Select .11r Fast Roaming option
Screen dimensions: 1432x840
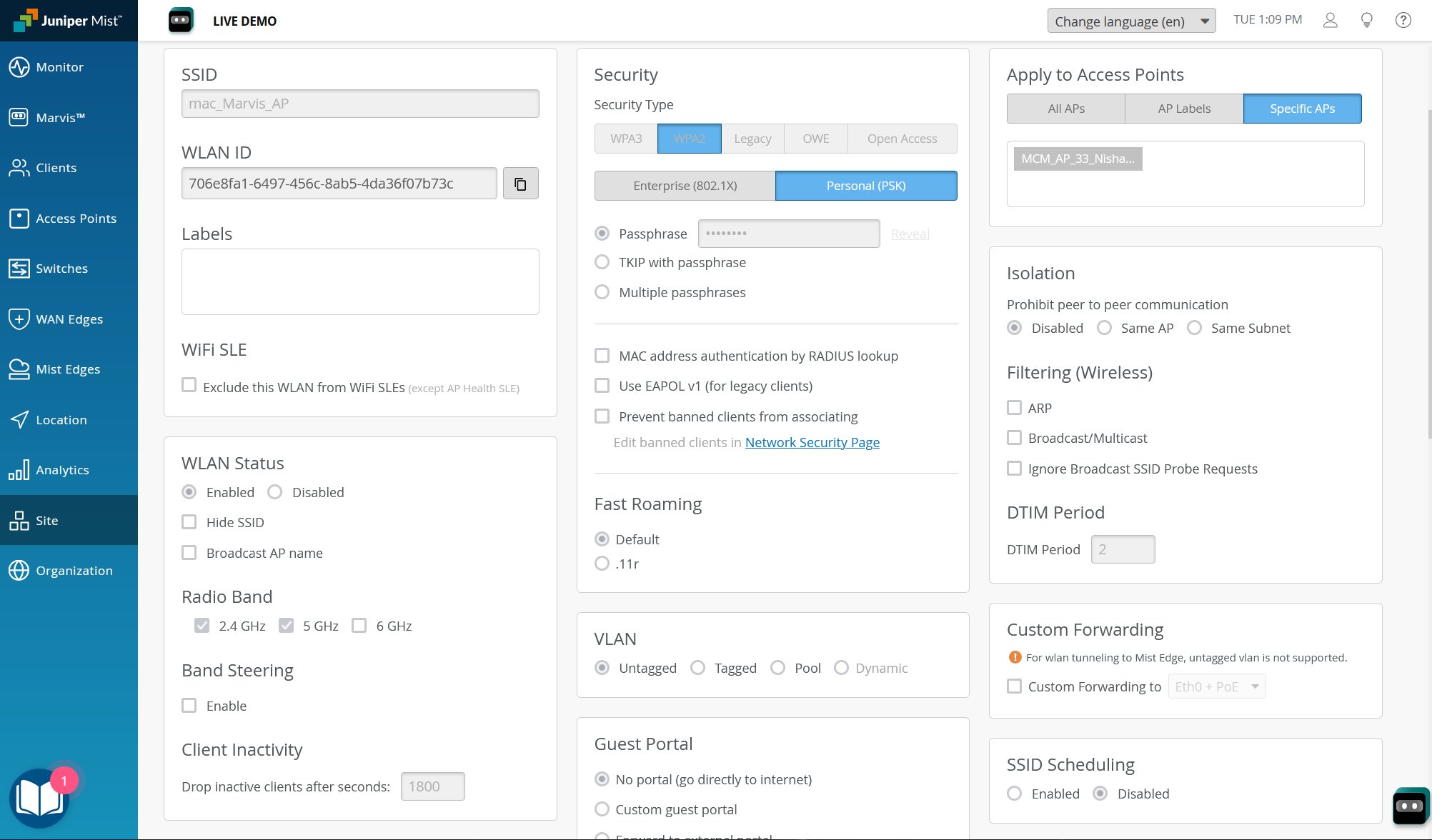pos(601,563)
